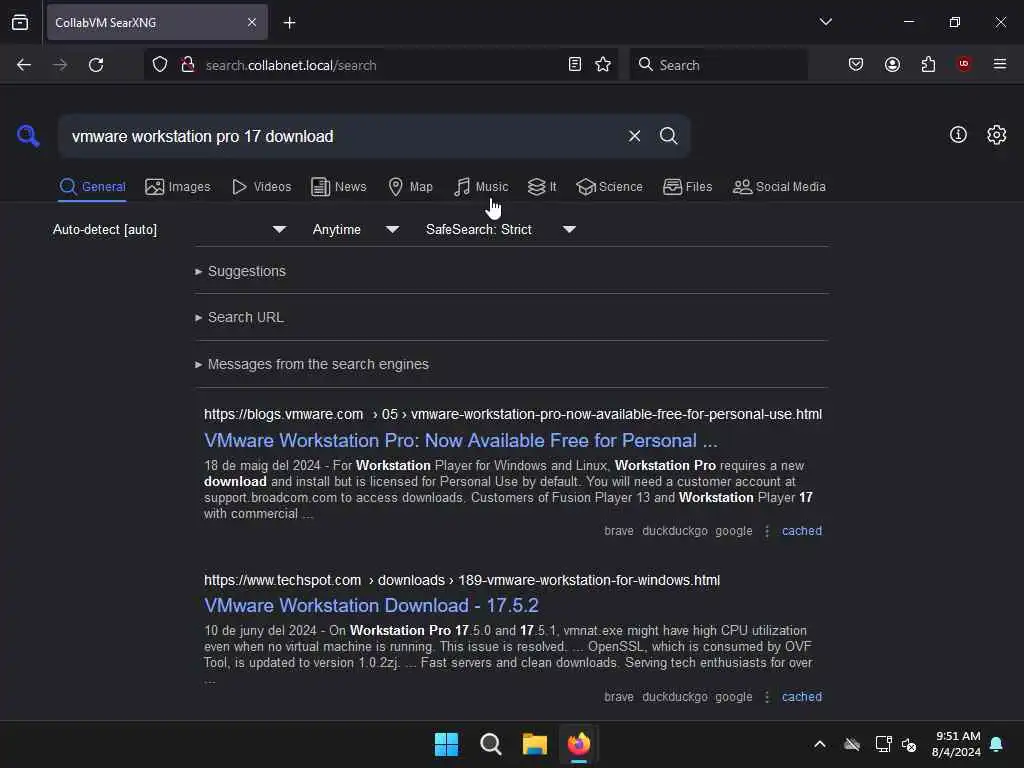
Task: Click the Firefox Search box
Action: click(x=718, y=65)
